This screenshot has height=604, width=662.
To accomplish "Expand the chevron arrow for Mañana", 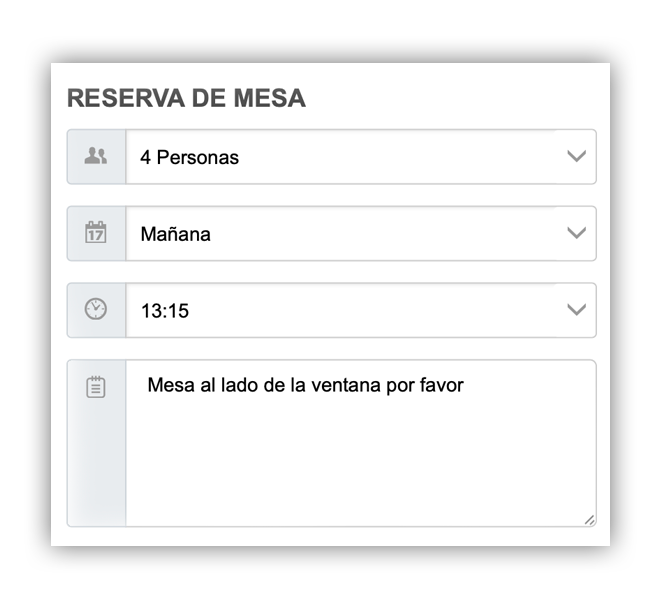I will [x=576, y=233].
